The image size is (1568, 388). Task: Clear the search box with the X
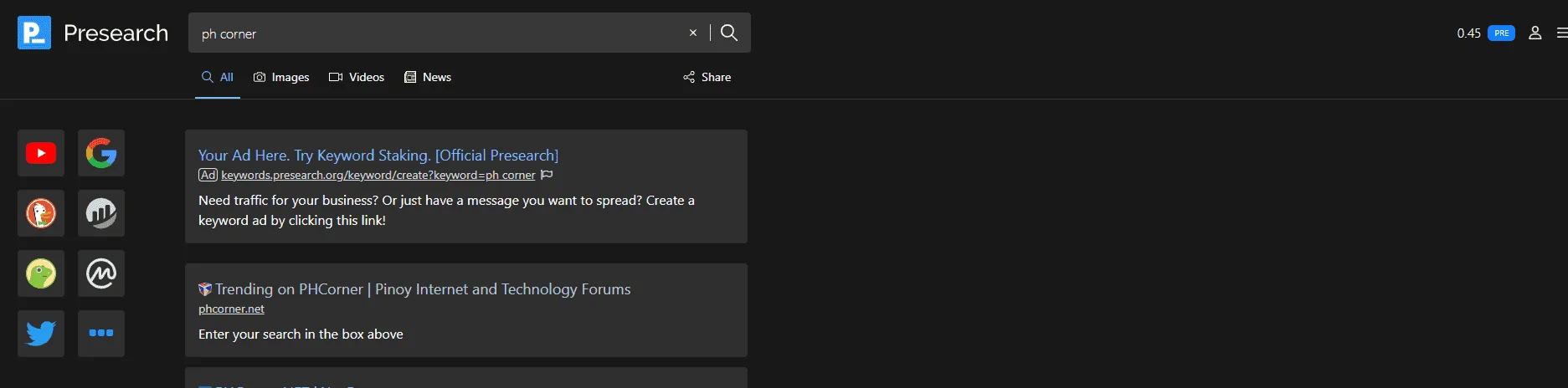(693, 33)
